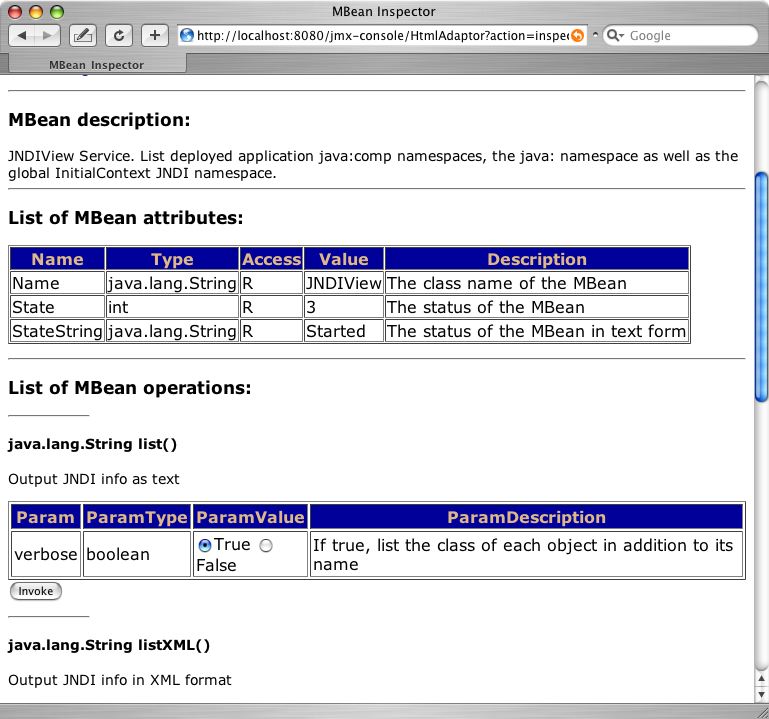This screenshot has height=719, width=769.
Task: Click the URL address field
Action: 383,35
